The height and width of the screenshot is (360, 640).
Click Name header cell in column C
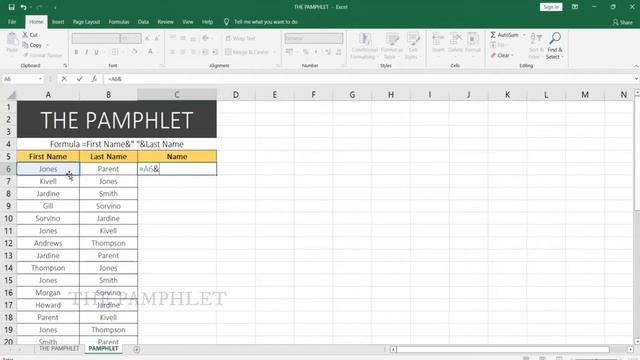coord(177,156)
